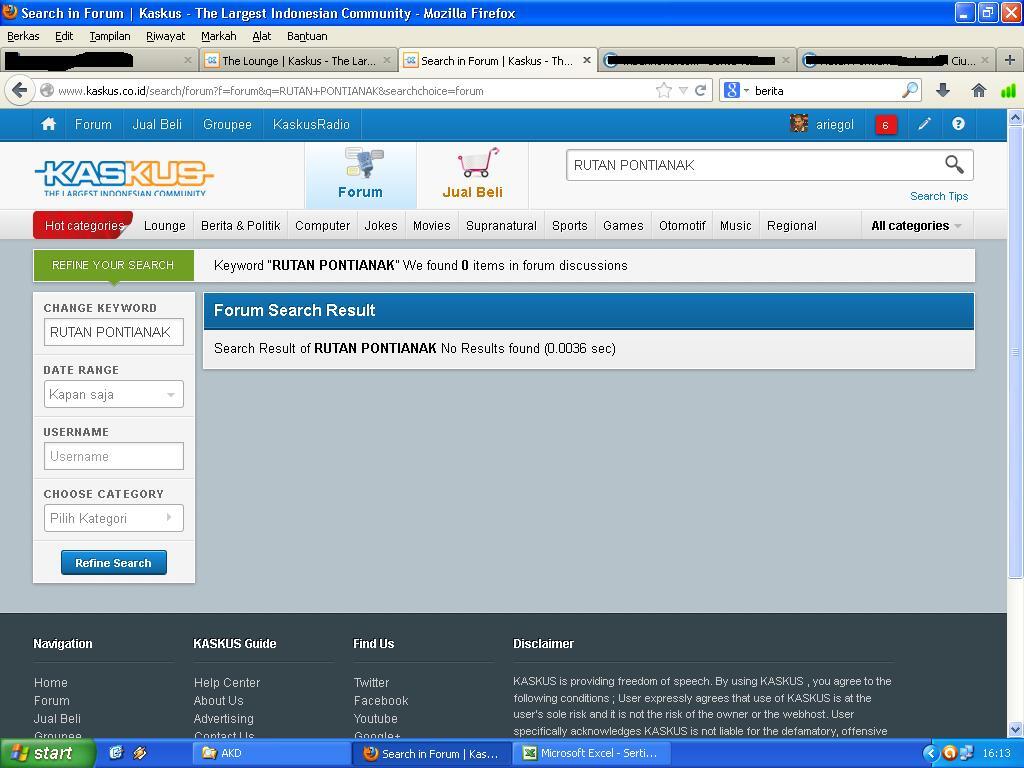The width and height of the screenshot is (1024, 768).
Task: Switch to Microsoft Excel taskbar item
Action: 592,753
